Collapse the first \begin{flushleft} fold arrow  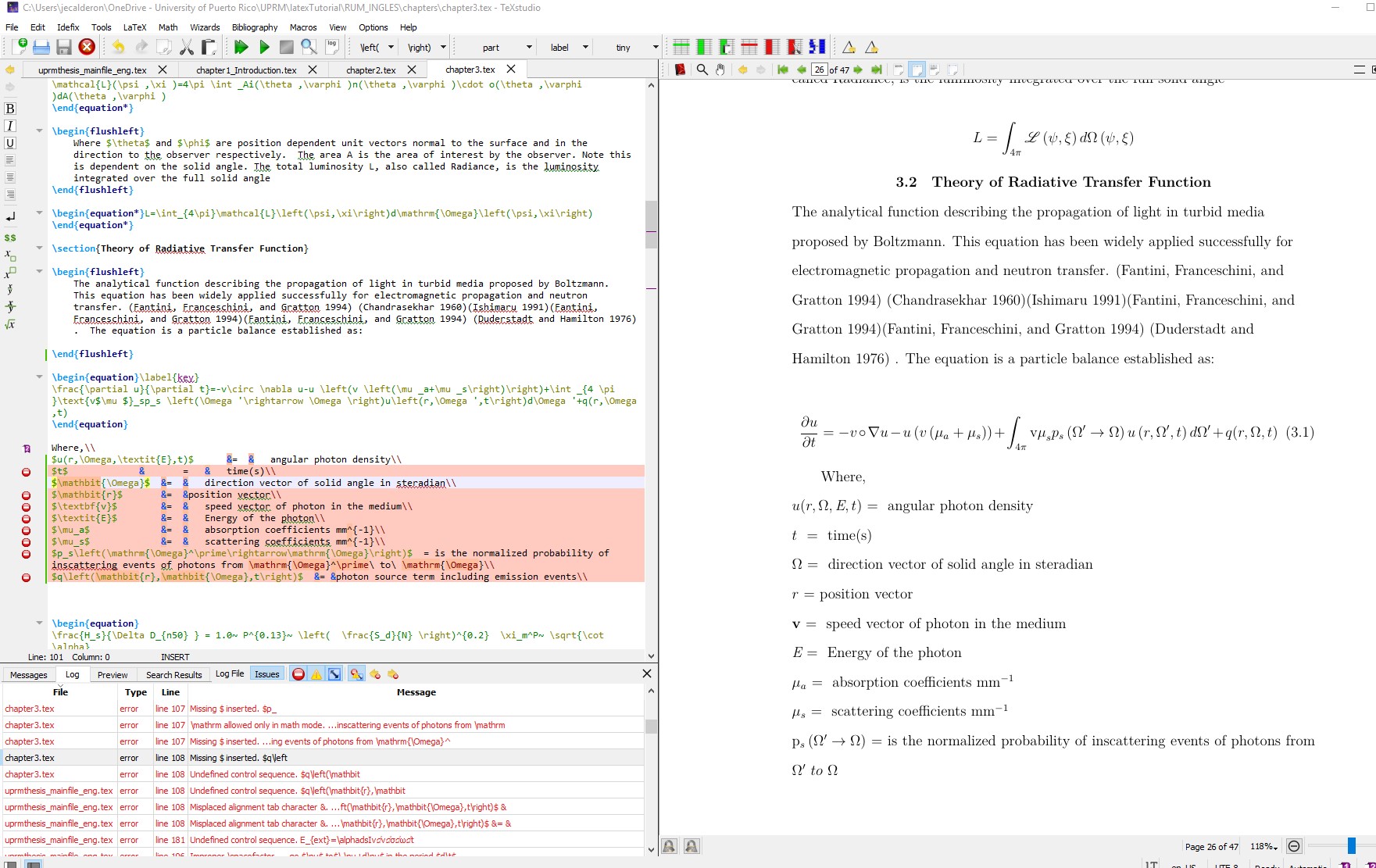pos(39,130)
